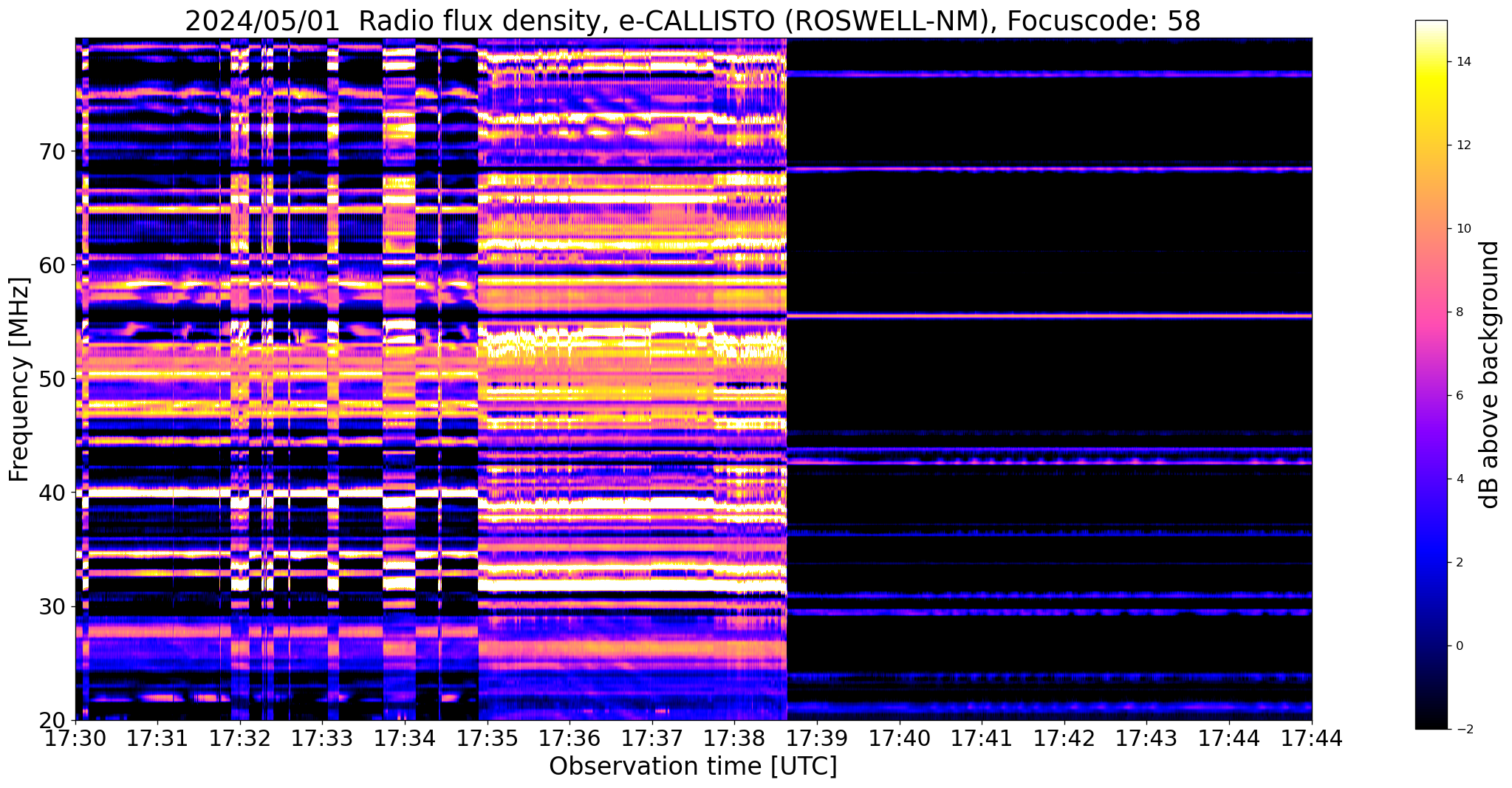Click the 17:40 time tick label
1512x788 pixels.
[x=900, y=738]
